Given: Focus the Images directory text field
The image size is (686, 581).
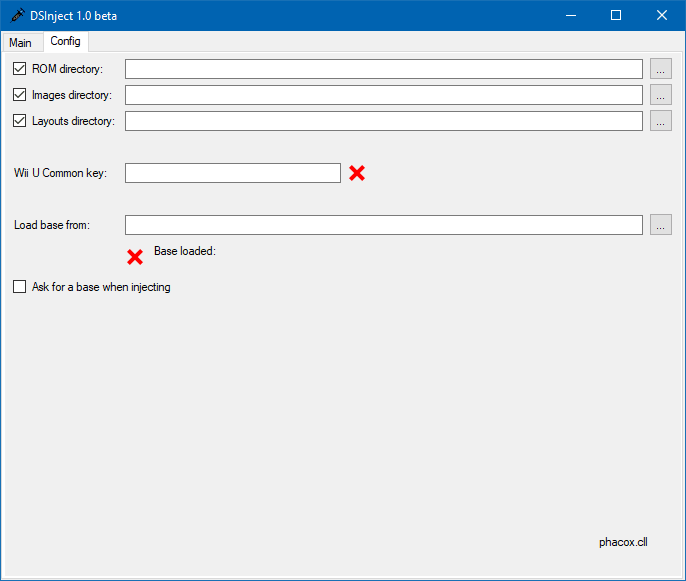Looking at the screenshot, I should [384, 95].
